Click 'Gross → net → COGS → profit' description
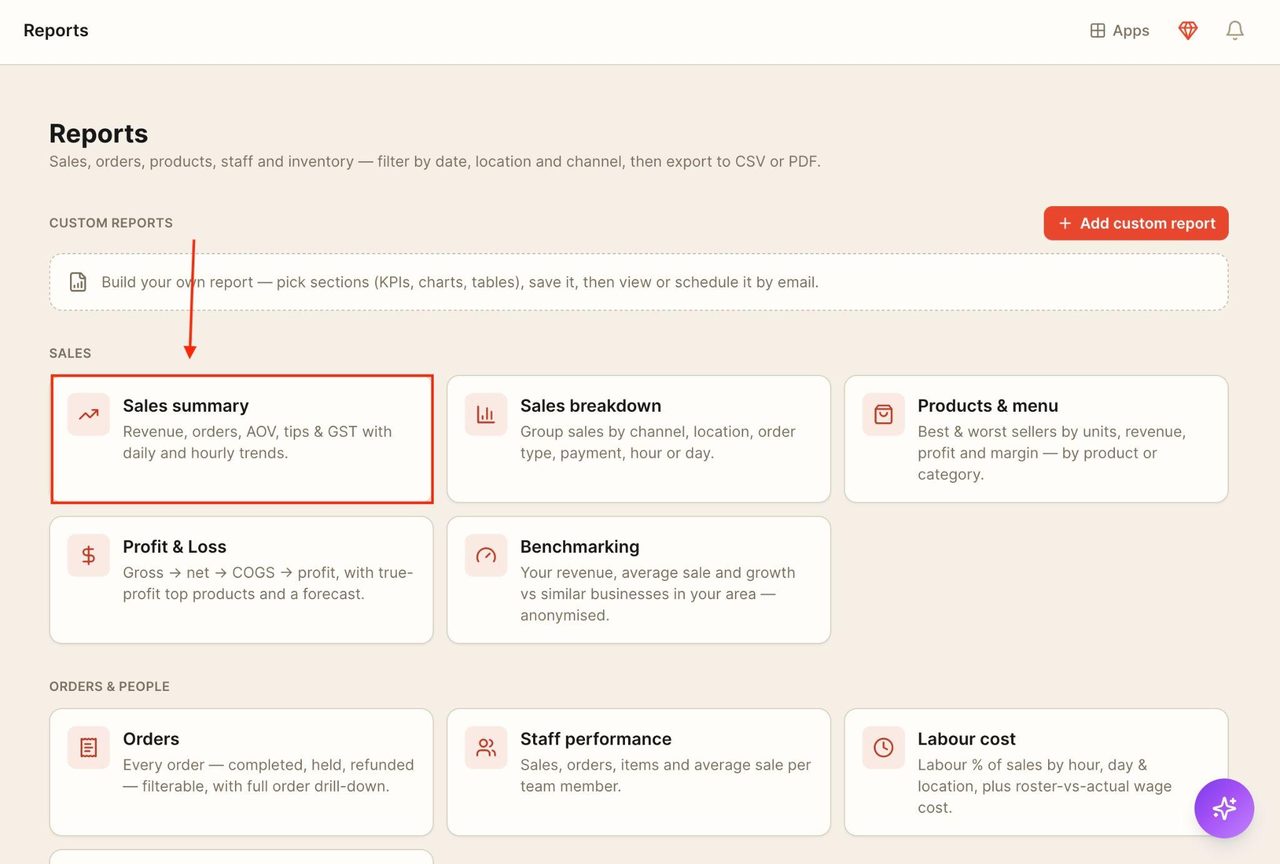 tap(268, 583)
